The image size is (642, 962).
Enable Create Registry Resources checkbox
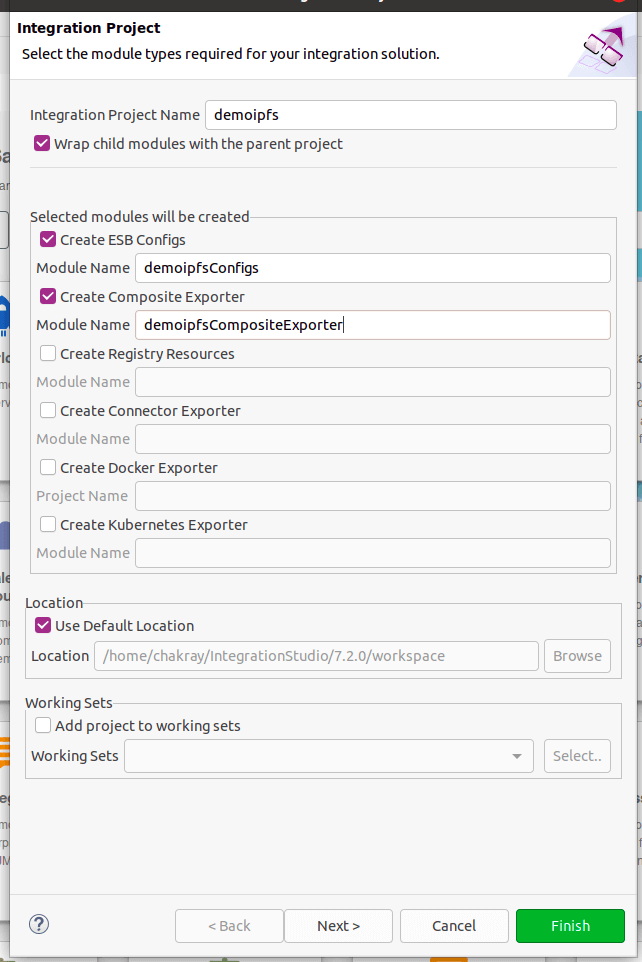(x=48, y=354)
